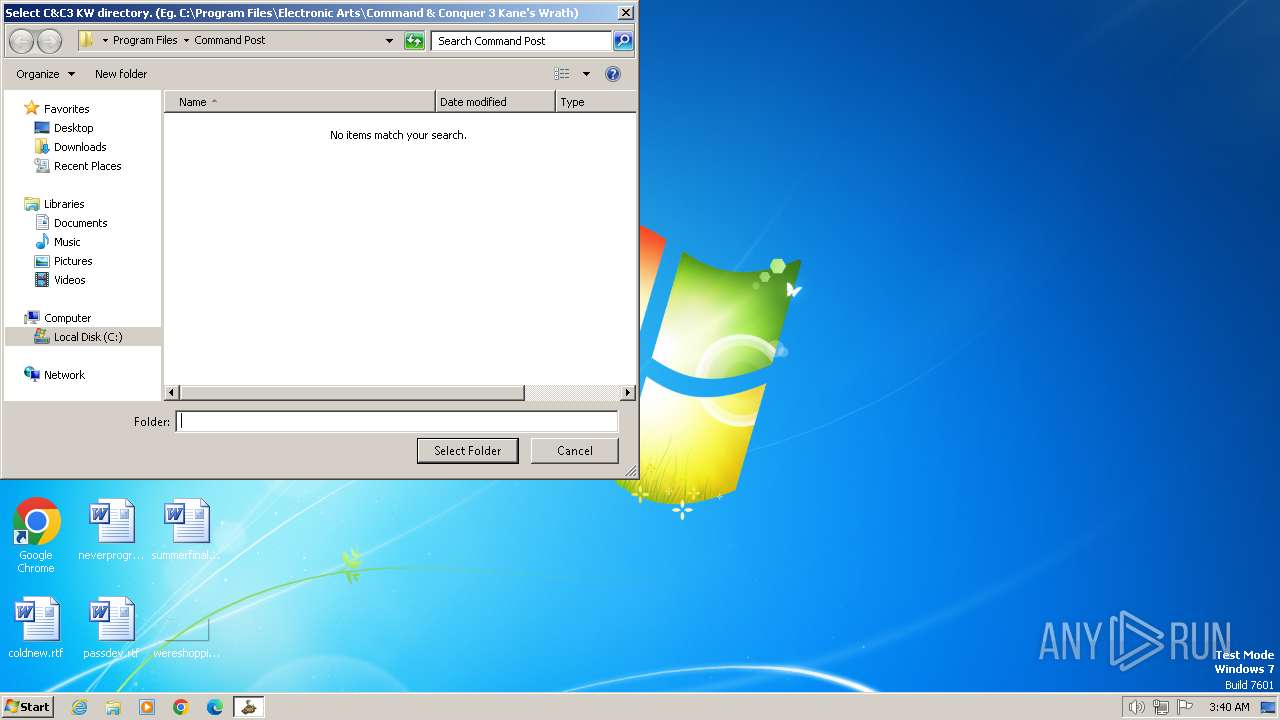Select the passdev.rtf desktop file
1280x720 pixels.
[x=111, y=628]
